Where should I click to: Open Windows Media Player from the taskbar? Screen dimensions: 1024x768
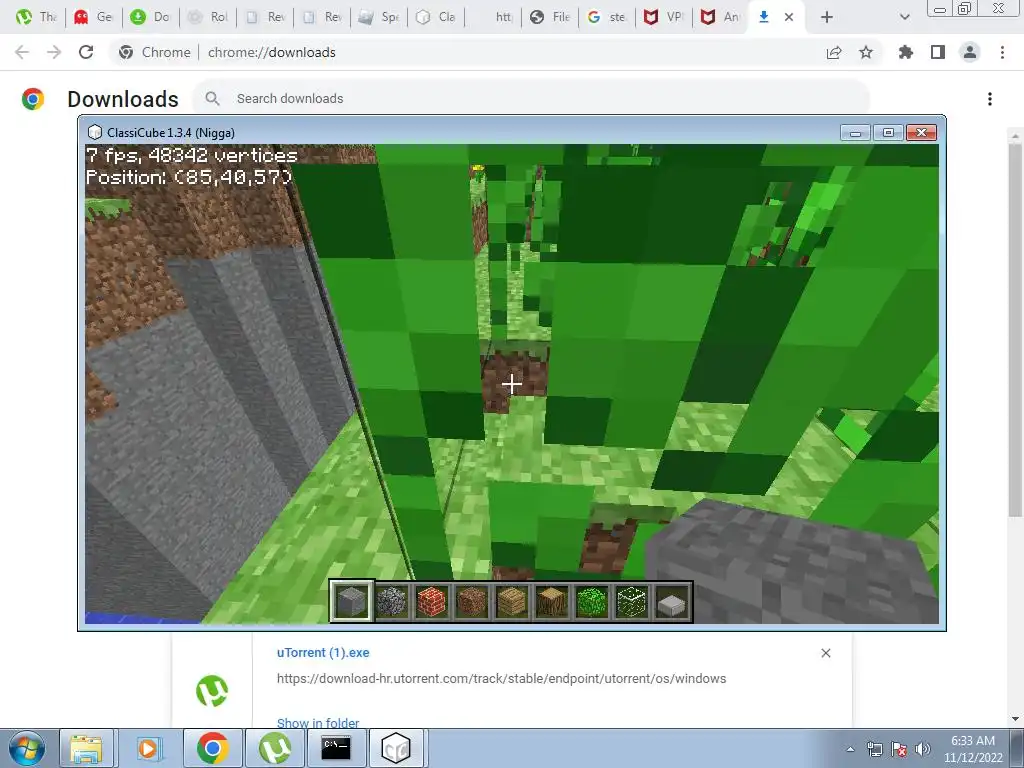[x=149, y=748]
